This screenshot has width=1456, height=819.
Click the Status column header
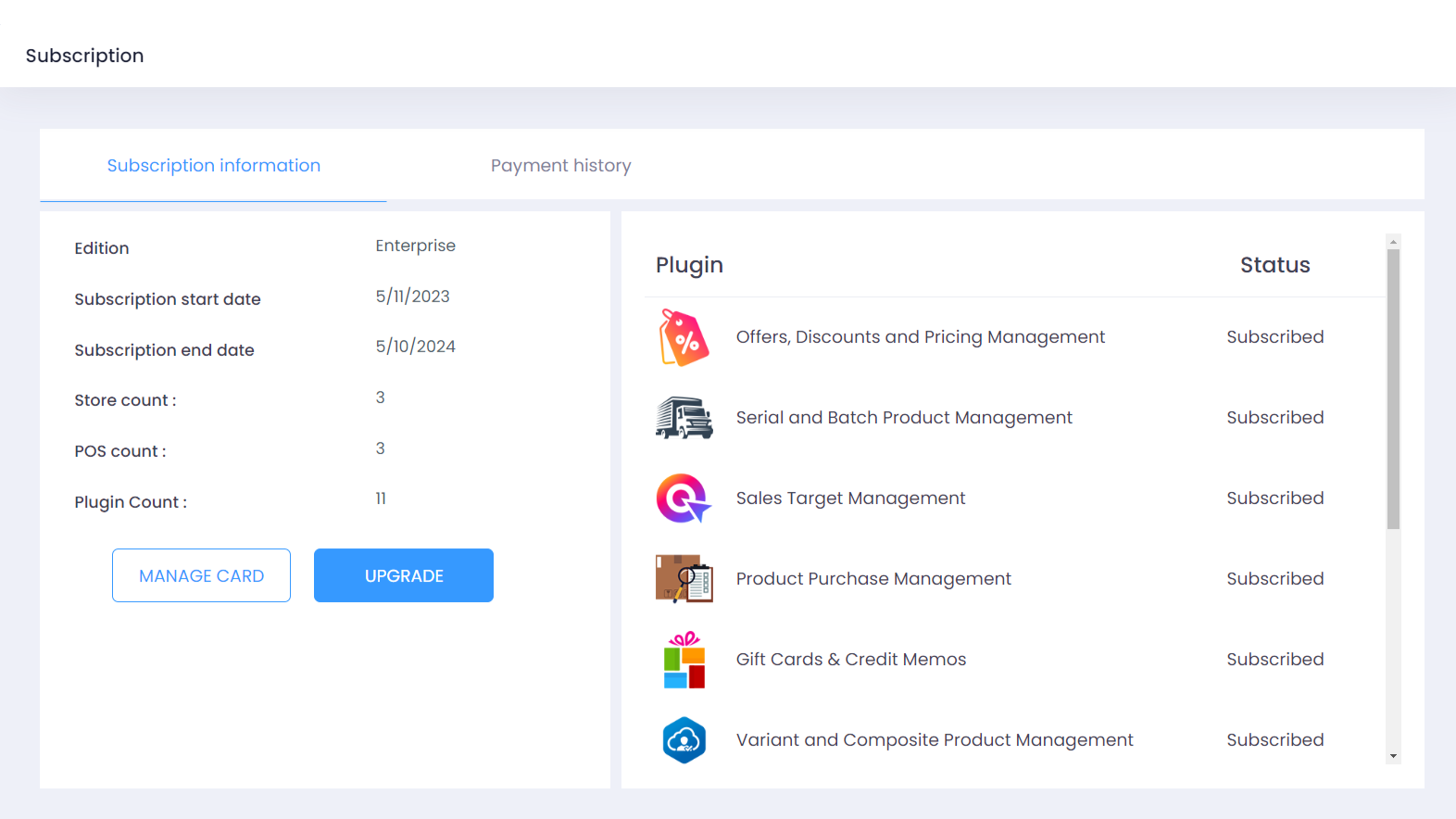[1274, 265]
